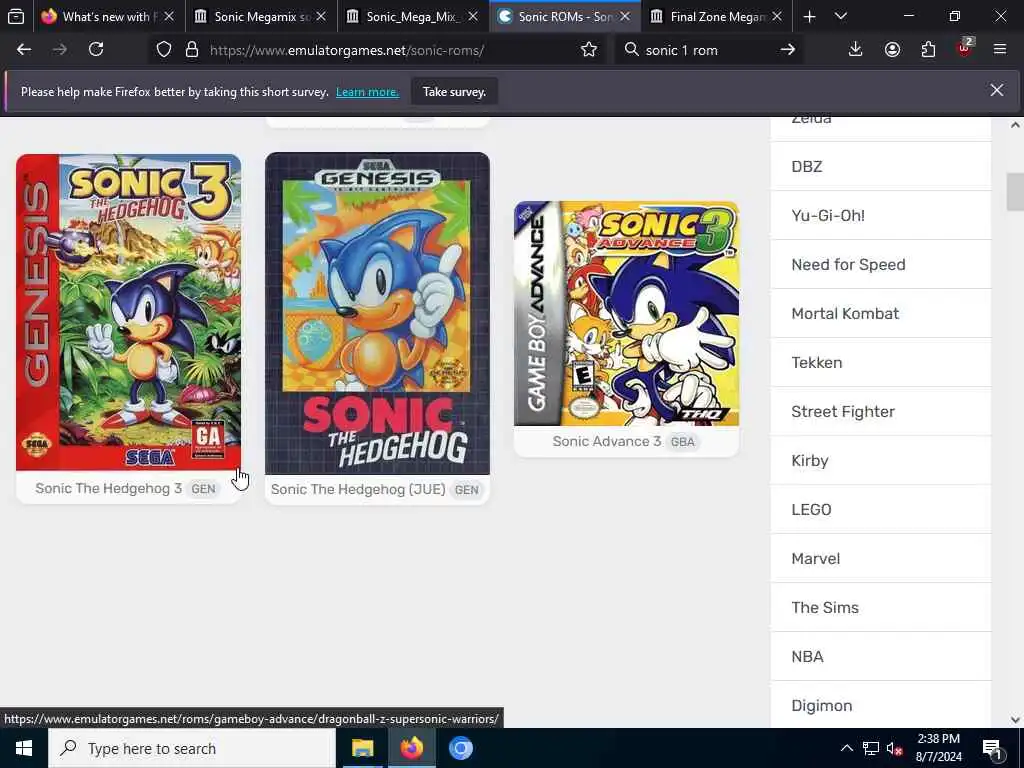Open the Firefox account icon

coord(892,50)
